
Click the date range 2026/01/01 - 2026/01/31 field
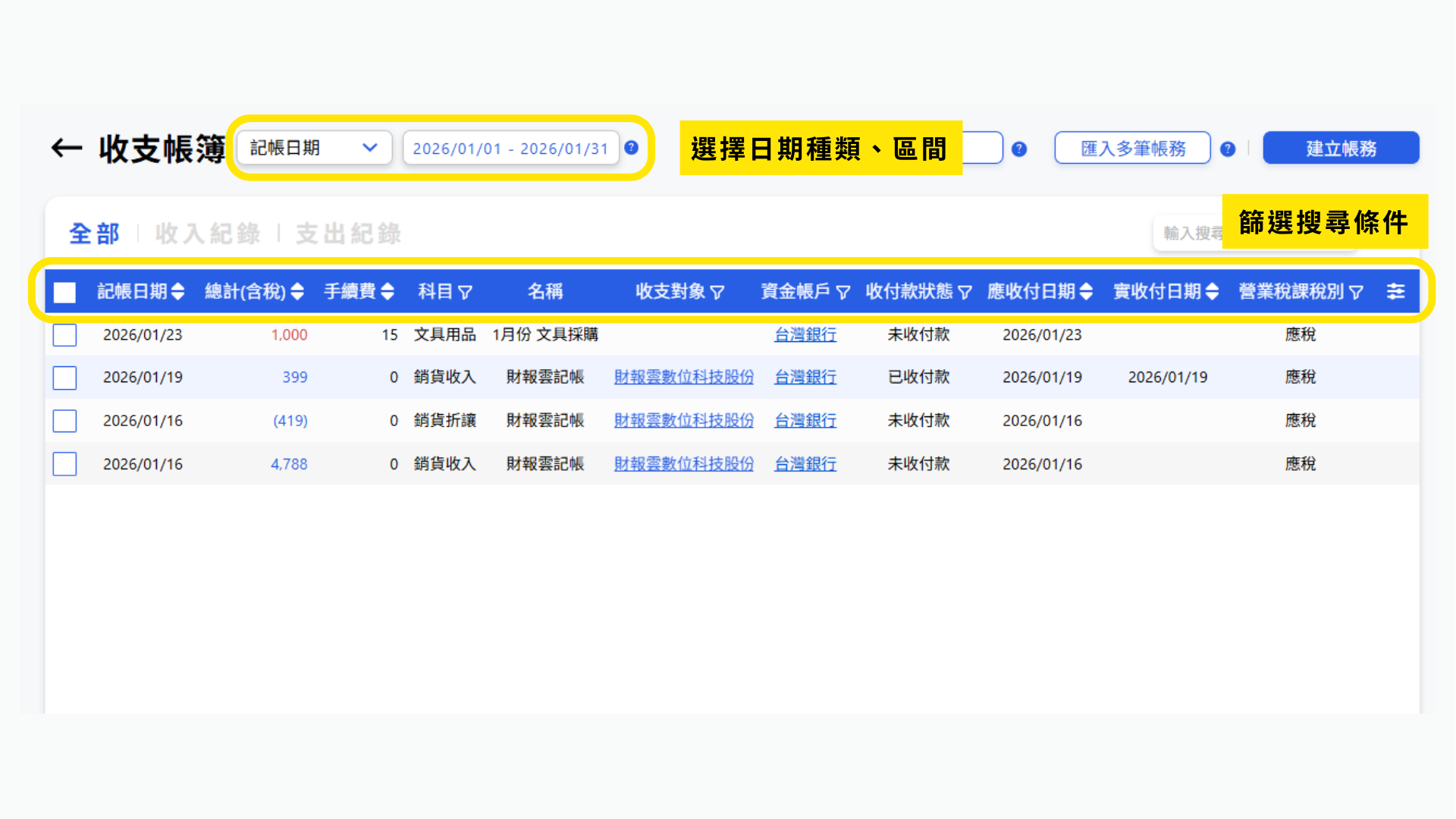tap(510, 149)
